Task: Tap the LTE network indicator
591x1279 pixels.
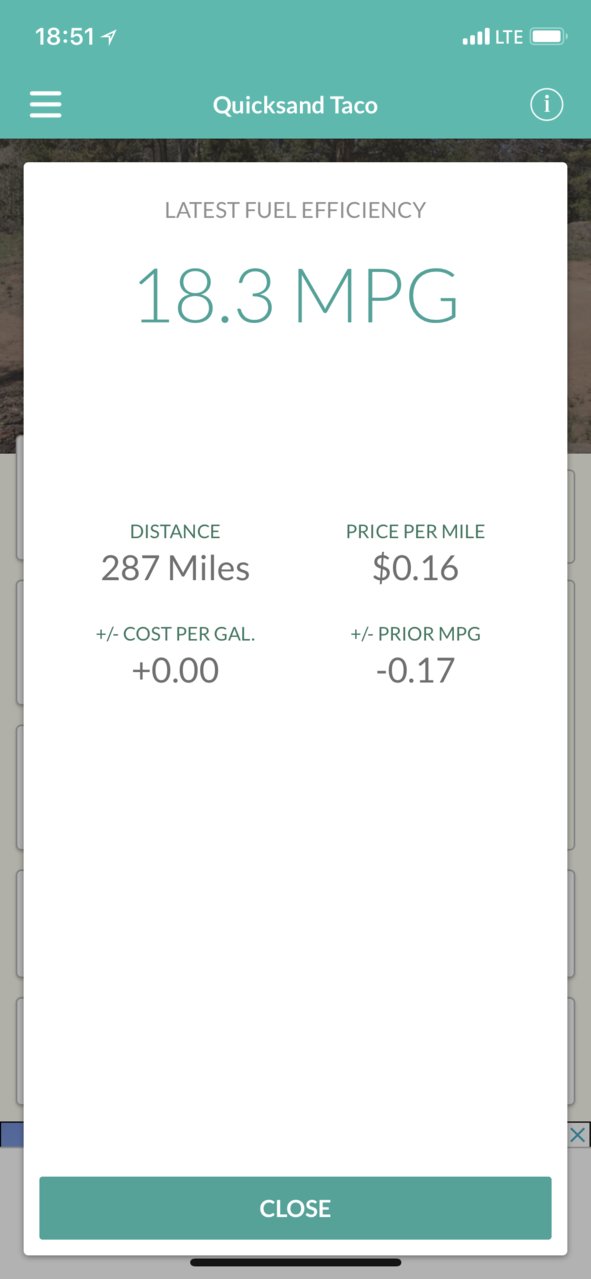Action: (x=509, y=37)
